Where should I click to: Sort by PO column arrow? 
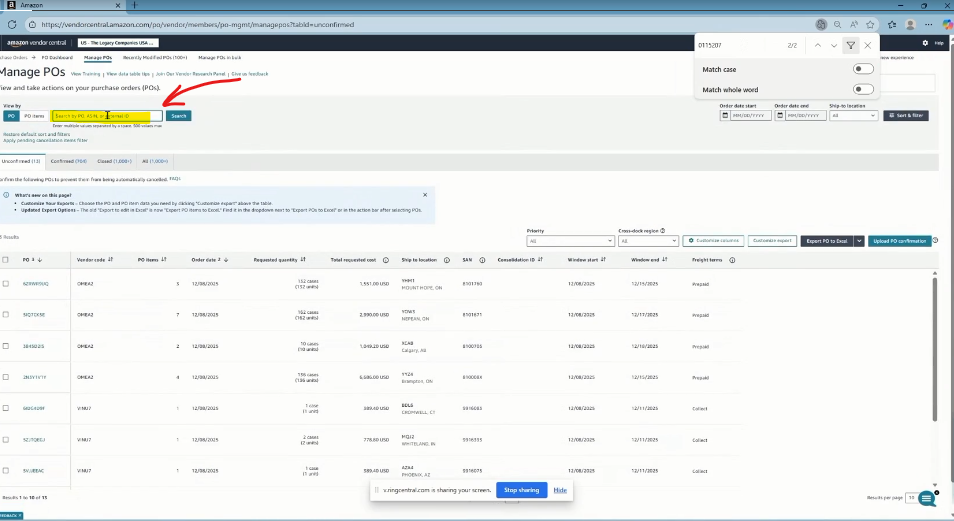pyautogui.click(x=40, y=260)
